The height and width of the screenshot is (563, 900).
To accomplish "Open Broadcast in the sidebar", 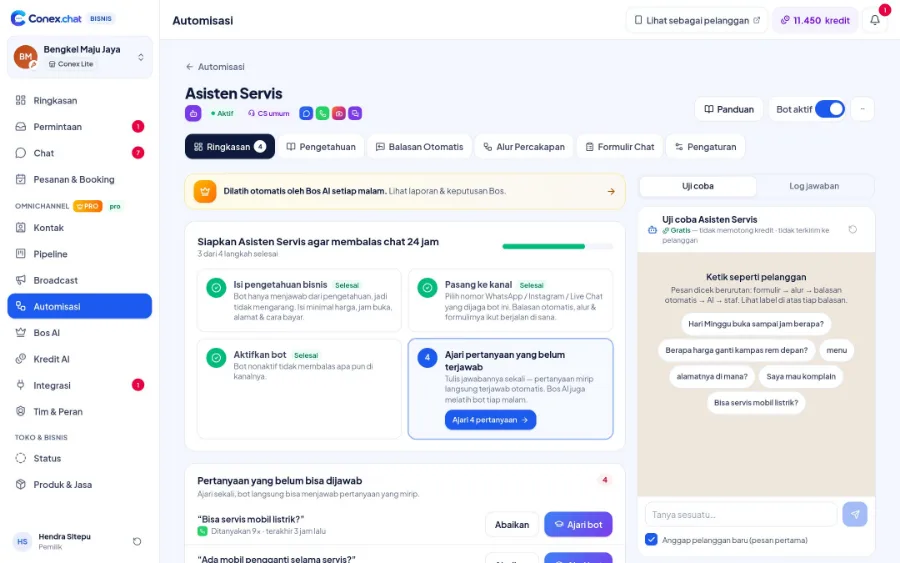I will point(79,281).
